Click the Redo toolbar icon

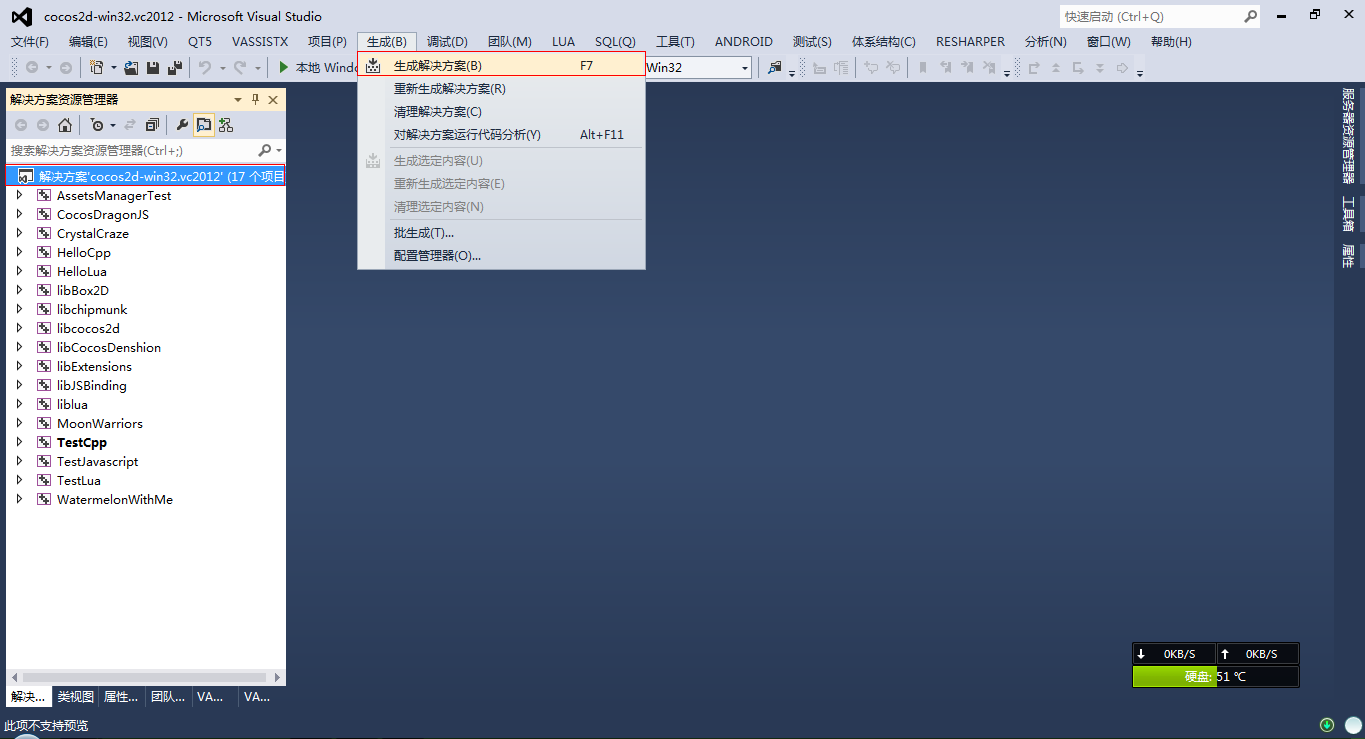pyautogui.click(x=240, y=67)
